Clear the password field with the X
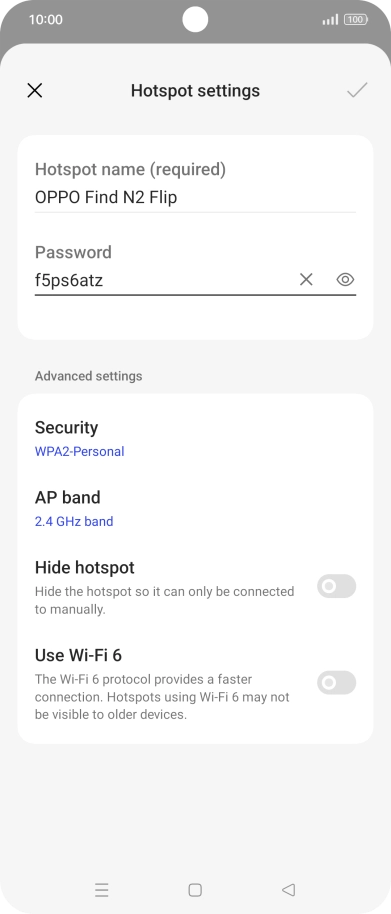 coord(306,280)
